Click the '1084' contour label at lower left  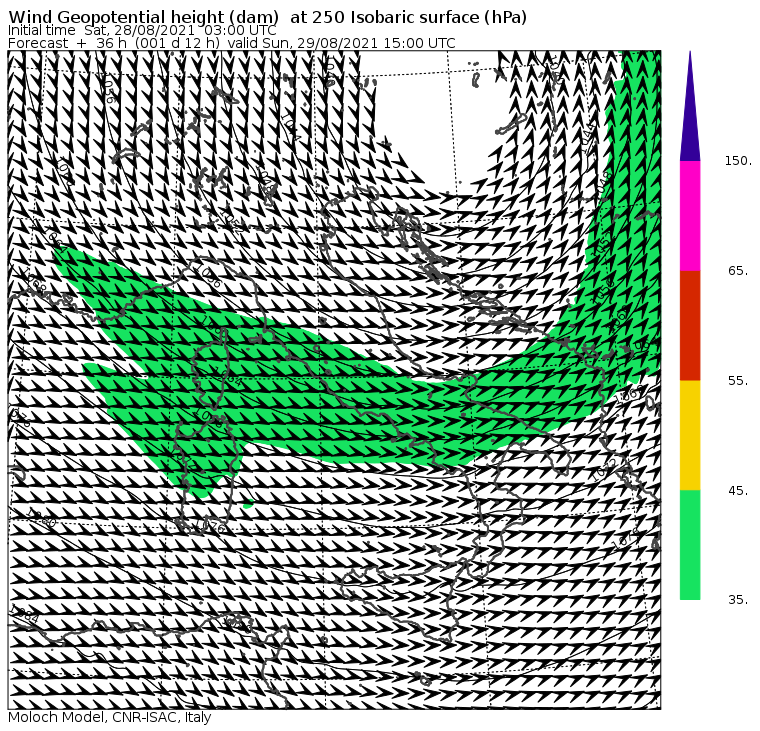[x=24, y=615]
